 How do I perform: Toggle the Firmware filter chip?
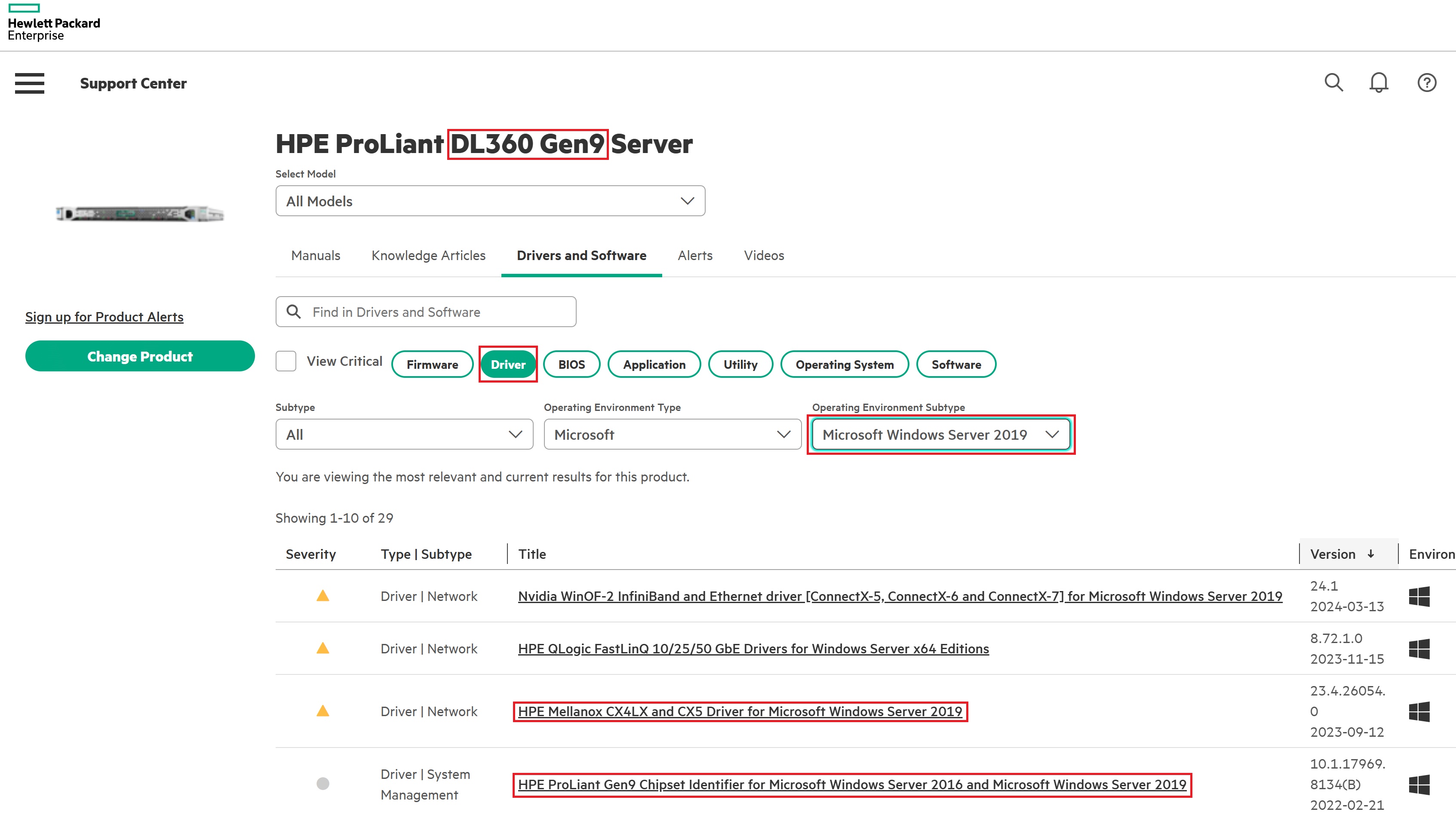click(x=433, y=365)
